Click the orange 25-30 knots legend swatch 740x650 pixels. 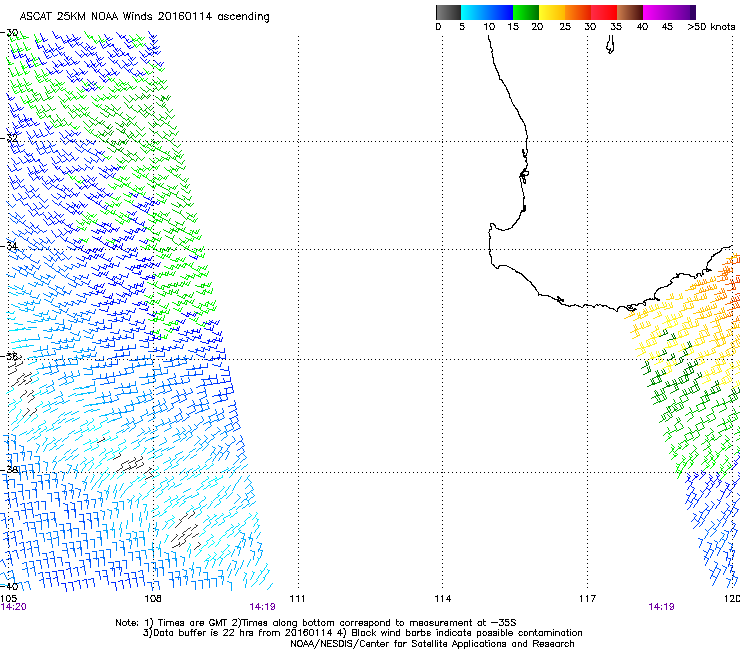578,12
